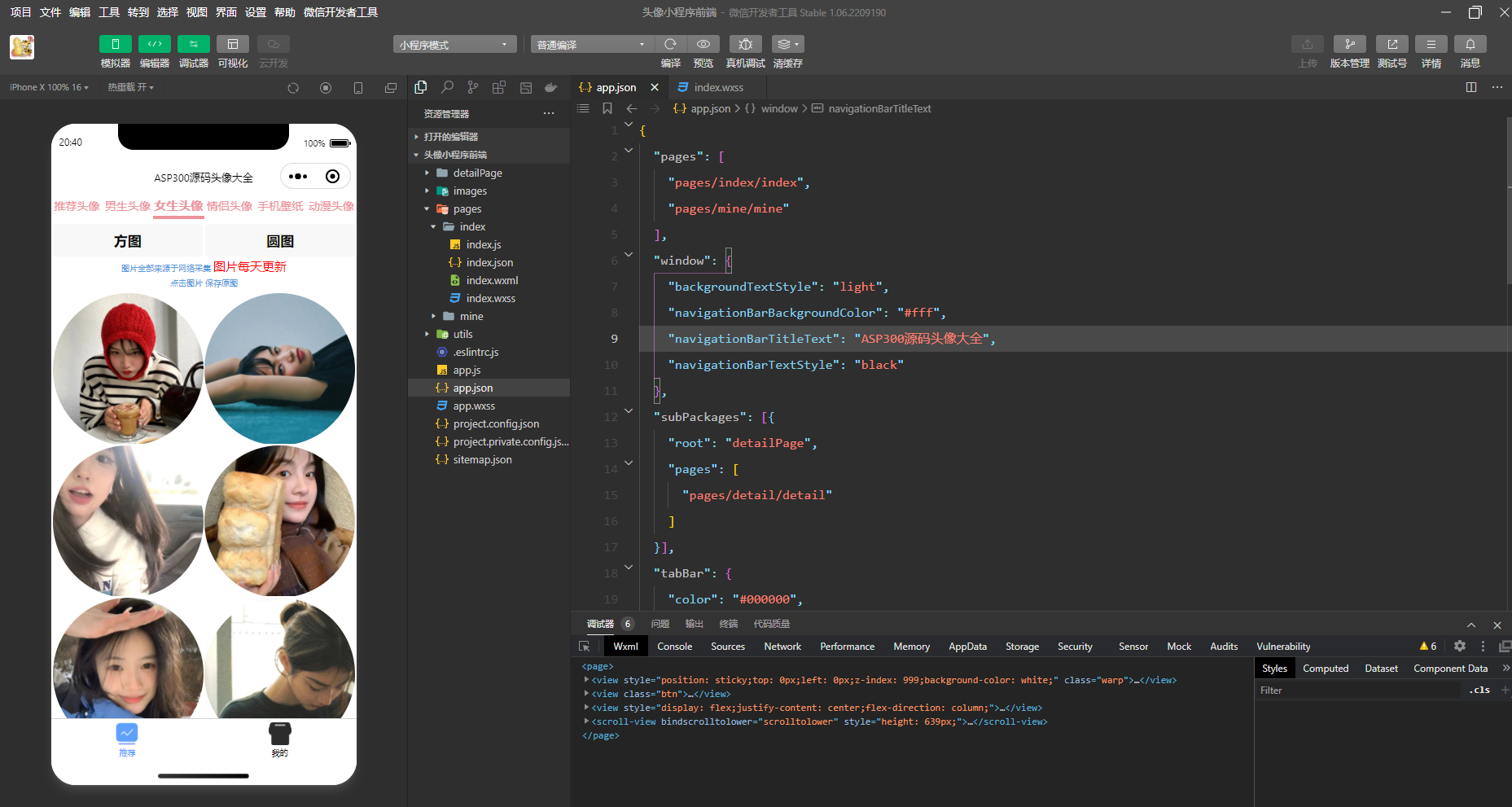Open app.wxss in file tree

pos(474,406)
